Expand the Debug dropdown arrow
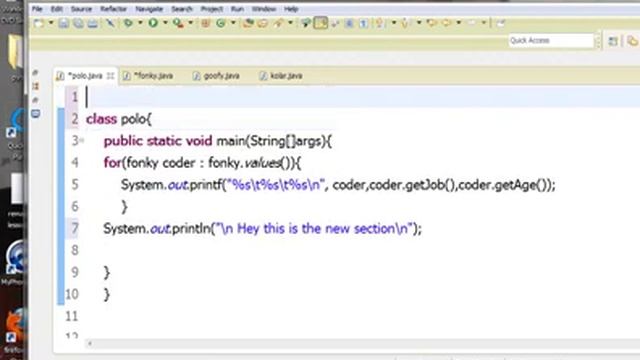Image resolution: width=640 pixels, height=360 pixels. tap(140, 23)
